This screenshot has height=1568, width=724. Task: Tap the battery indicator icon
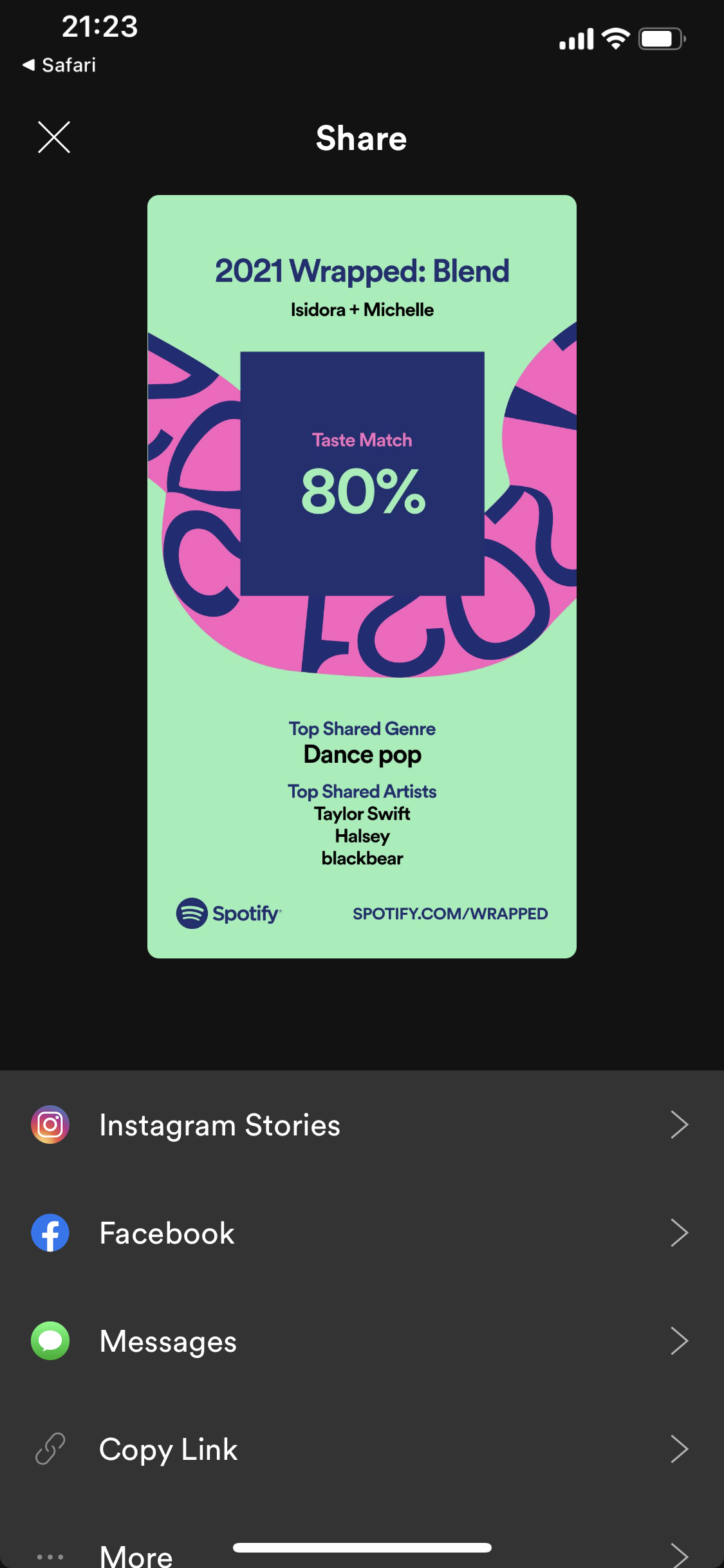[662, 39]
